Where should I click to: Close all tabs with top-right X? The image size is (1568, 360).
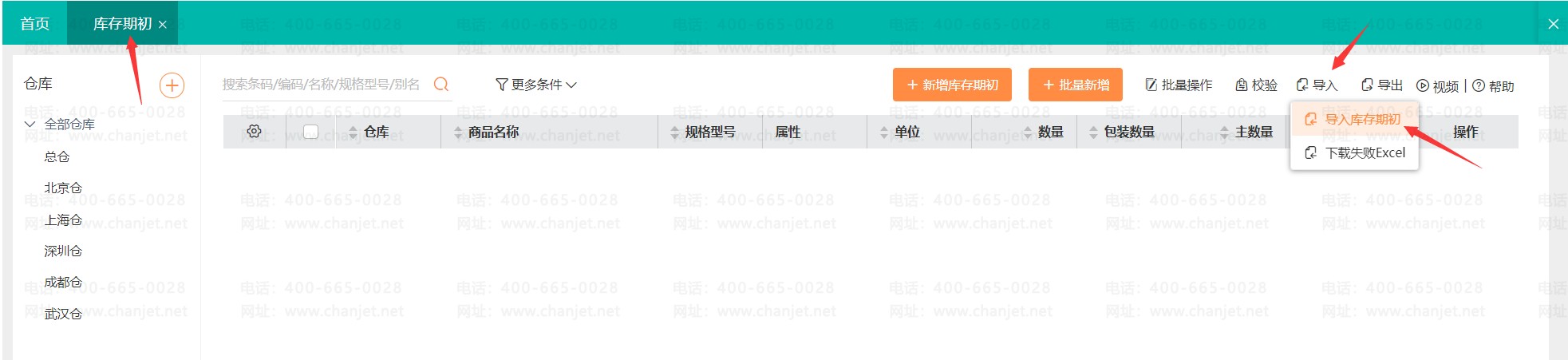coord(1553,24)
